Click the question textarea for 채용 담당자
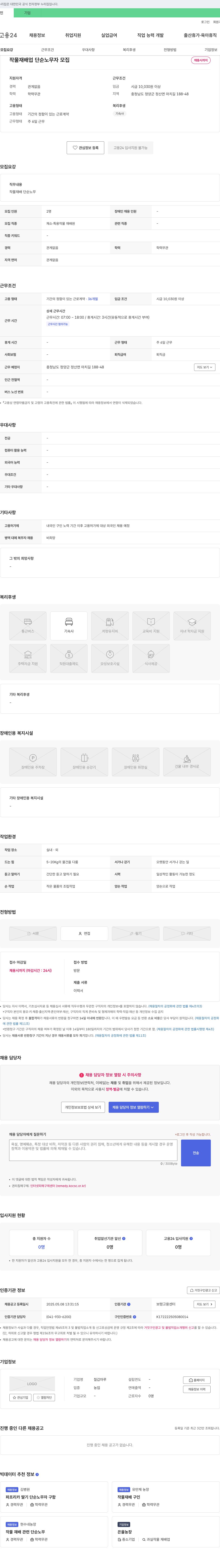 93,1150
